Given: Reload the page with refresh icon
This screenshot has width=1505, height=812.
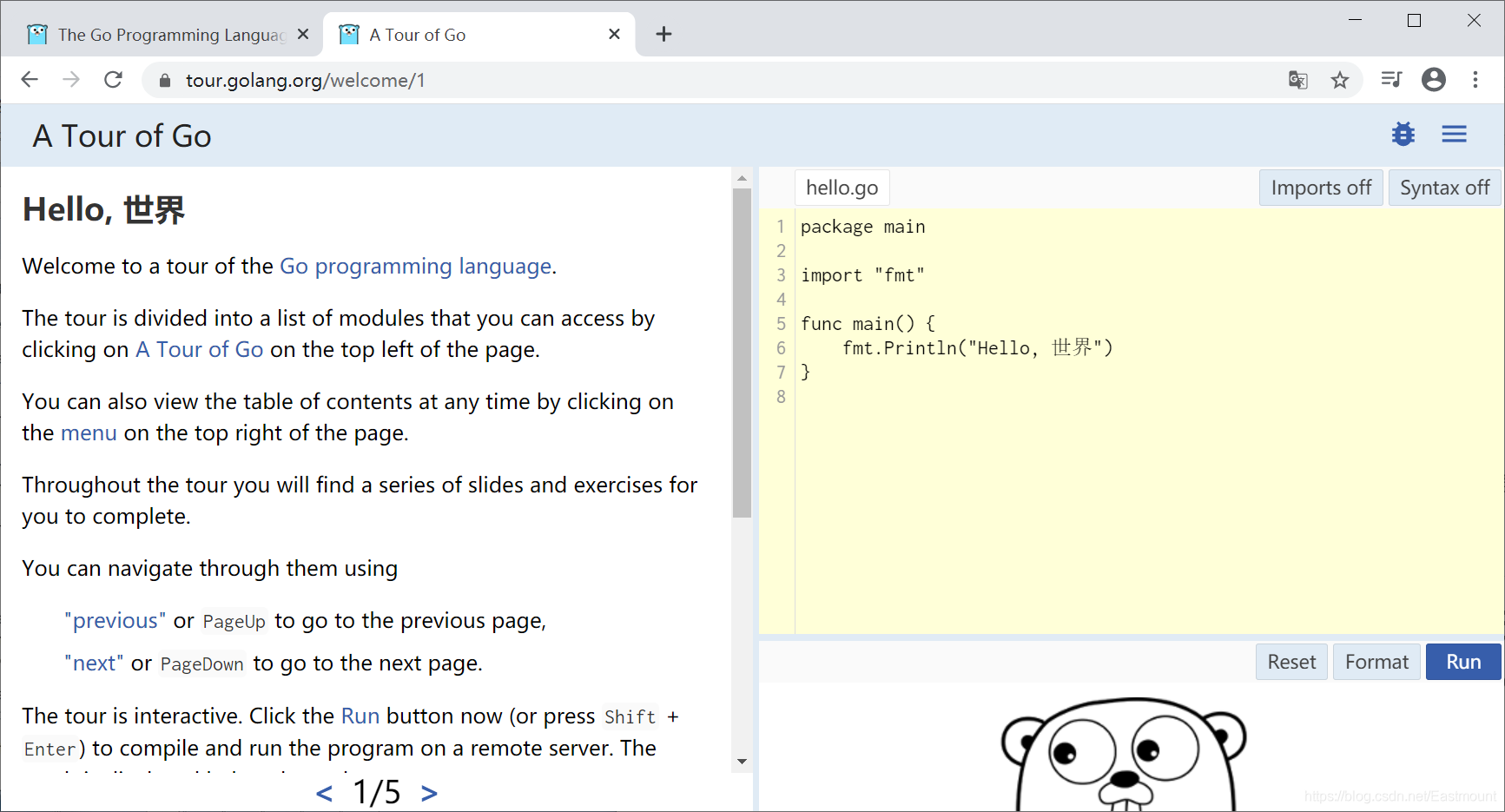Looking at the screenshot, I should [x=113, y=80].
